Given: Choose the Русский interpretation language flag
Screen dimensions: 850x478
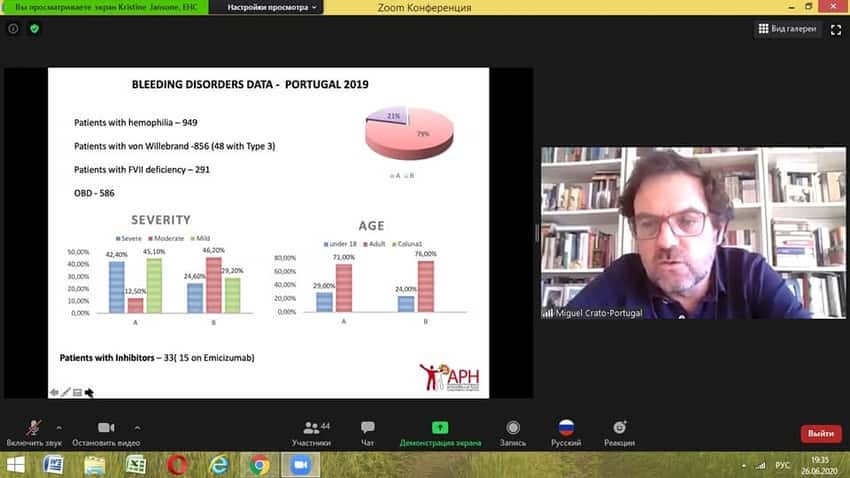Looking at the screenshot, I should (566, 433).
